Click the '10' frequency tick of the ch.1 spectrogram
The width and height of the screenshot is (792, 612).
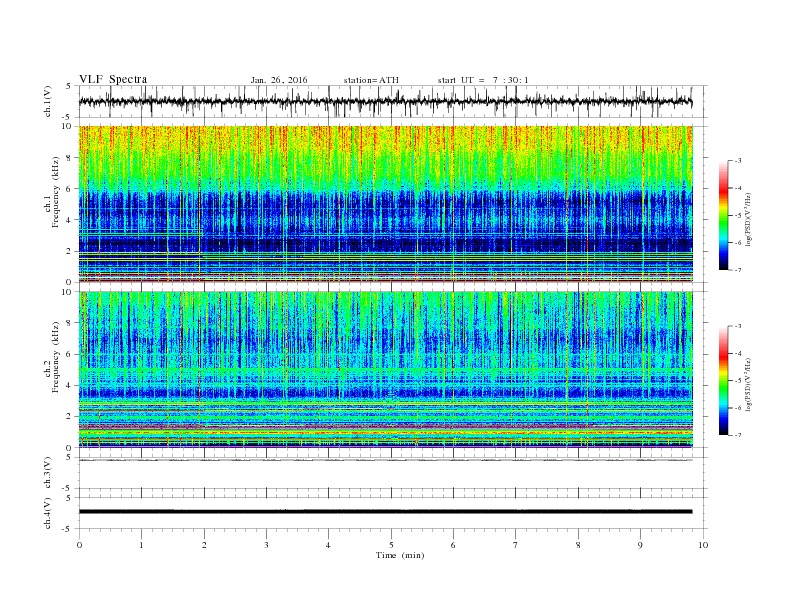[68, 126]
